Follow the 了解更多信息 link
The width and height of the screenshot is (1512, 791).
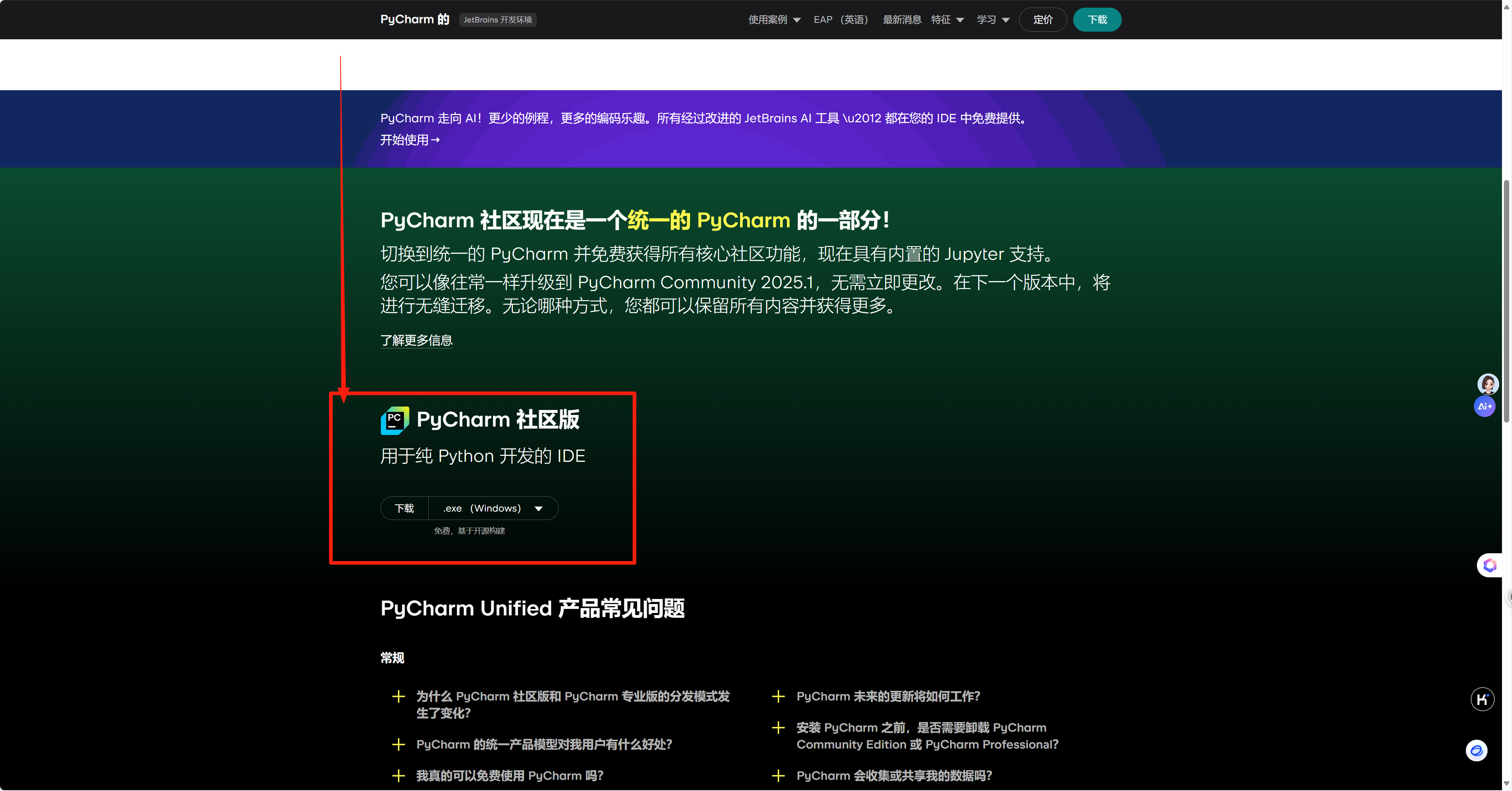pyautogui.click(x=416, y=340)
